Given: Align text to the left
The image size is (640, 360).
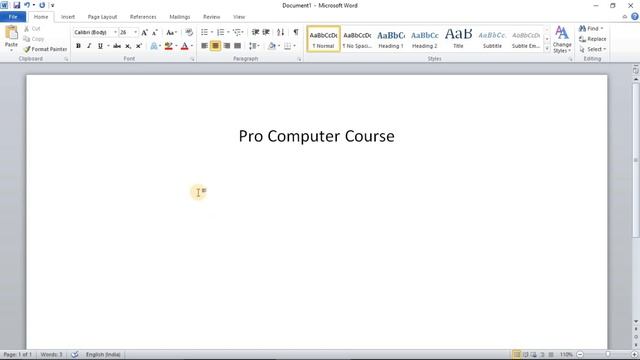Looking at the screenshot, I should [x=204, y=46].
